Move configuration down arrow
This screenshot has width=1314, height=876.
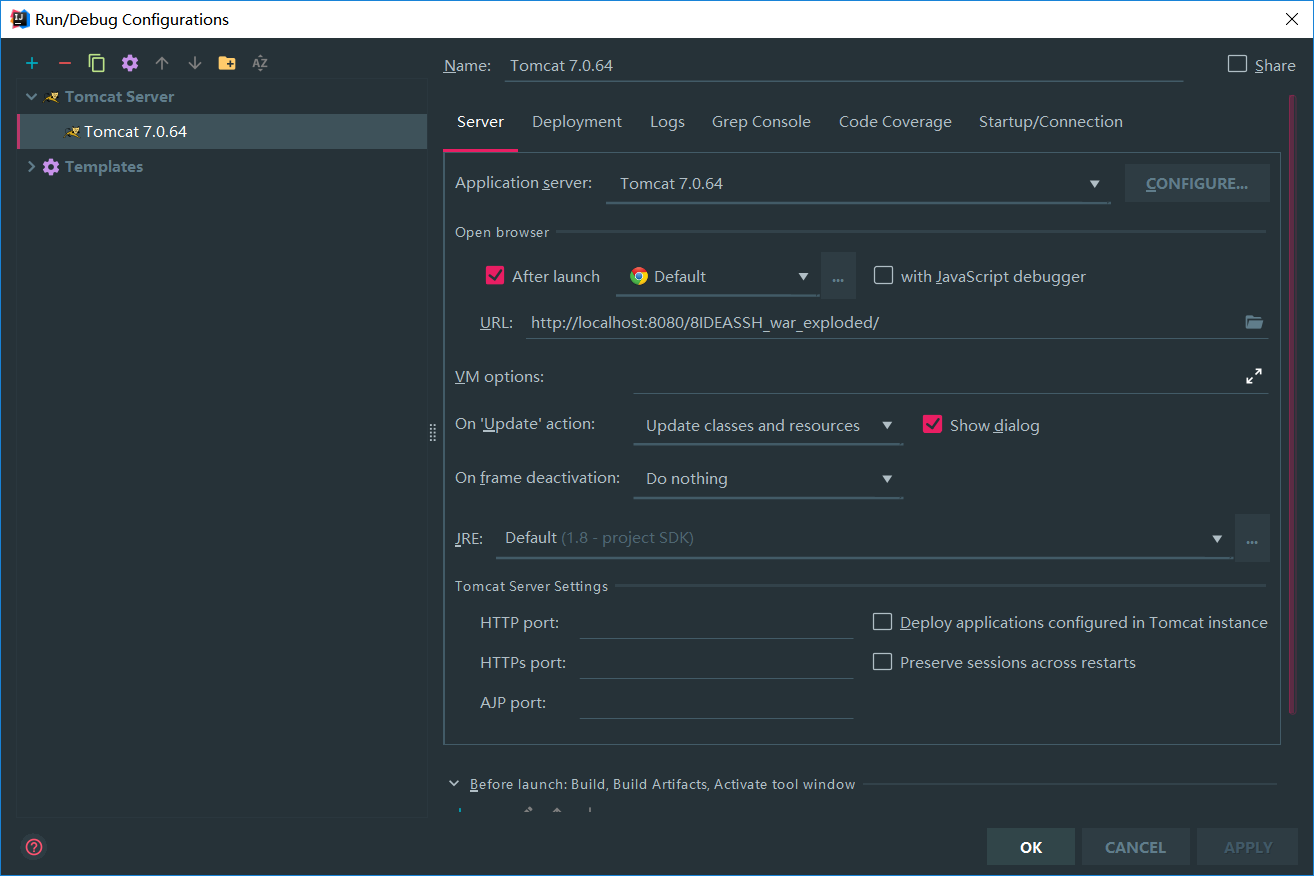[195, 63]
